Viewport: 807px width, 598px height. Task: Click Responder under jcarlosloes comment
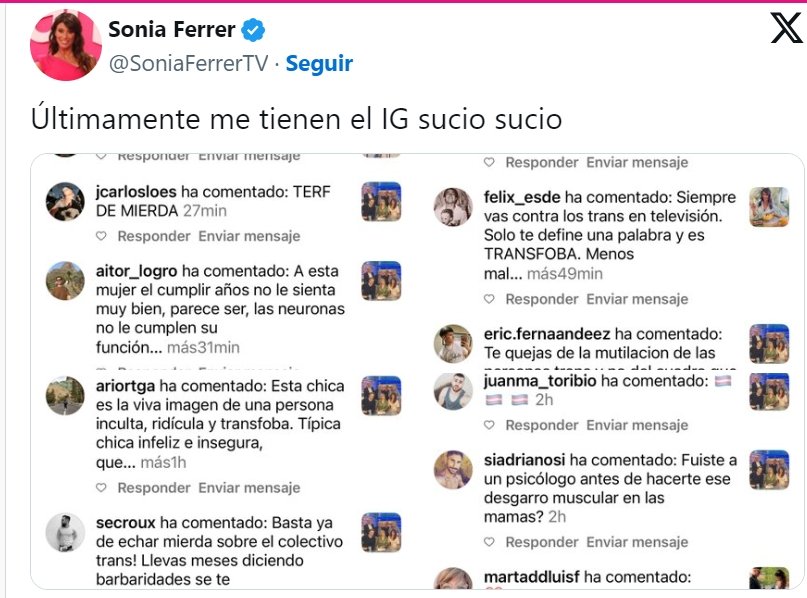click(x=153, y=237)
